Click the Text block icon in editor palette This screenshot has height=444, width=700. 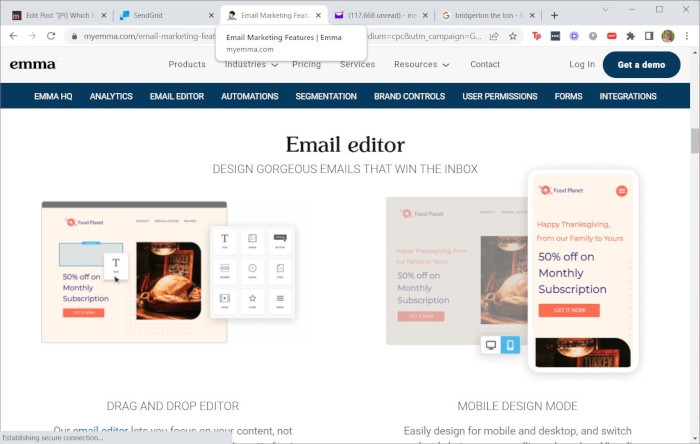click(225, 241)
